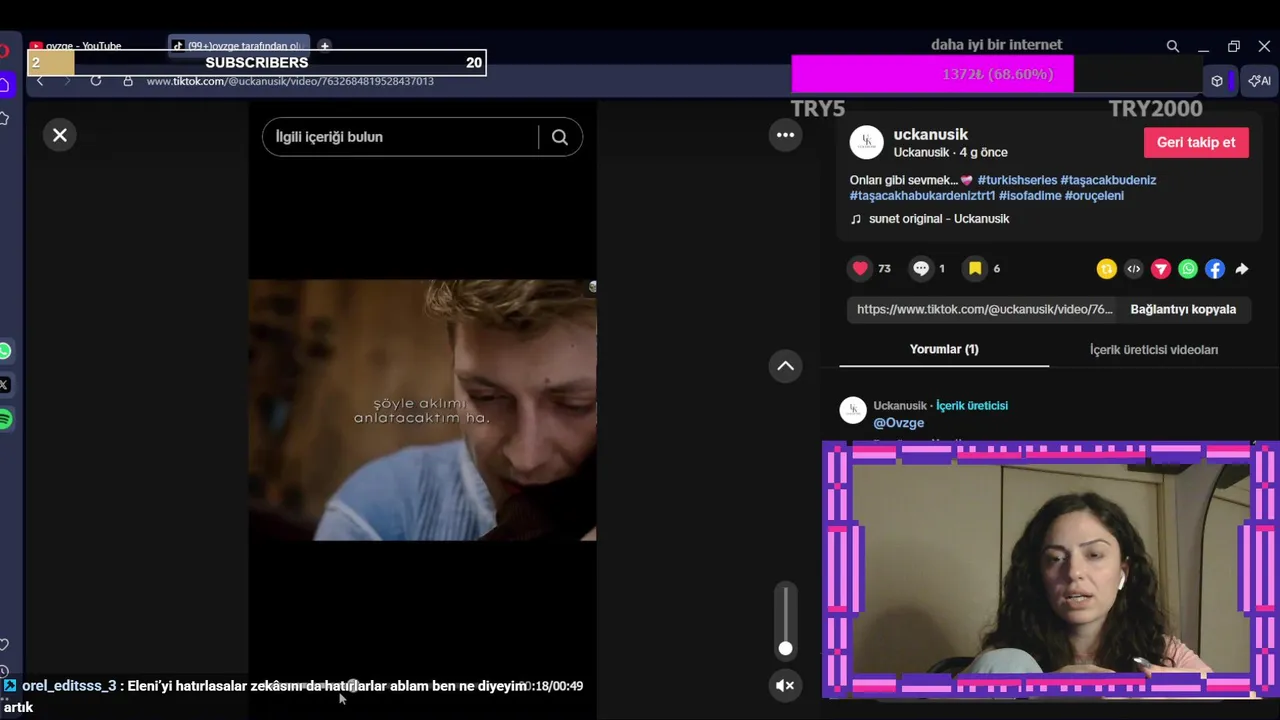This screenshot has width=1280, height=720.
Task: Close the TikTok video viewer with X
Action: pyautogui.click(x=60, y=135)
